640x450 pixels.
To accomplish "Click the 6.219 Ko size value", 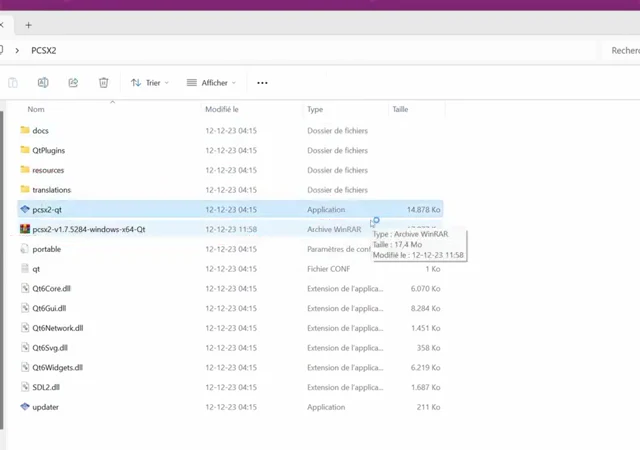I will 425,368.
